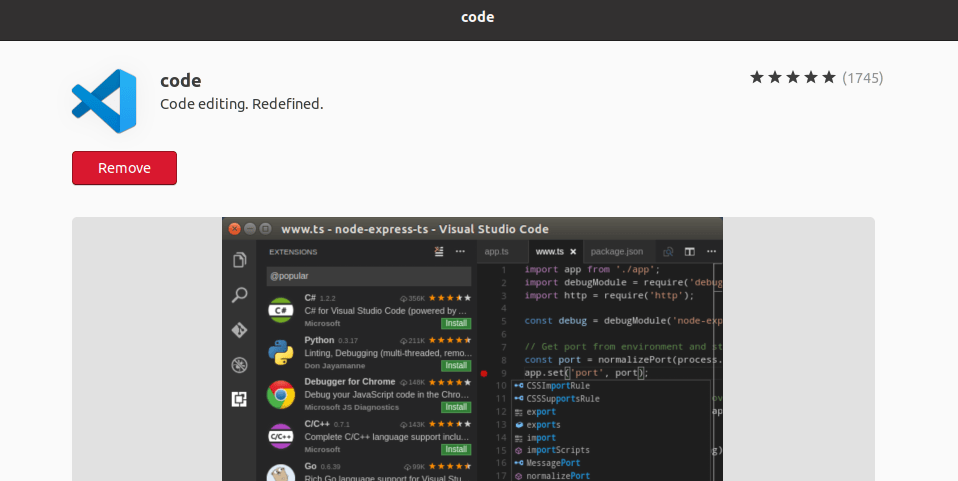Viewport: 958px width, 481px height.
Task: Click the blue Visual Studio Code app logo
Action: point(104,101)
